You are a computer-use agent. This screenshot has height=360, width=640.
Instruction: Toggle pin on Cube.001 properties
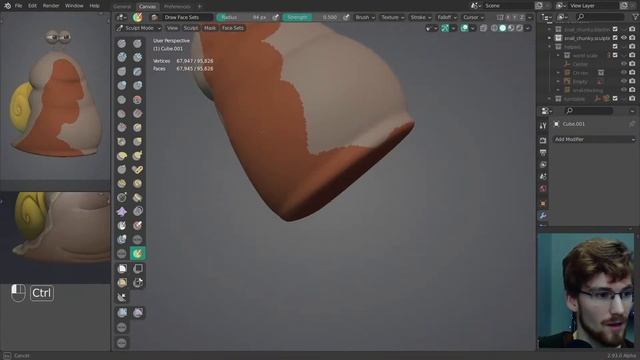coord(632,124)
